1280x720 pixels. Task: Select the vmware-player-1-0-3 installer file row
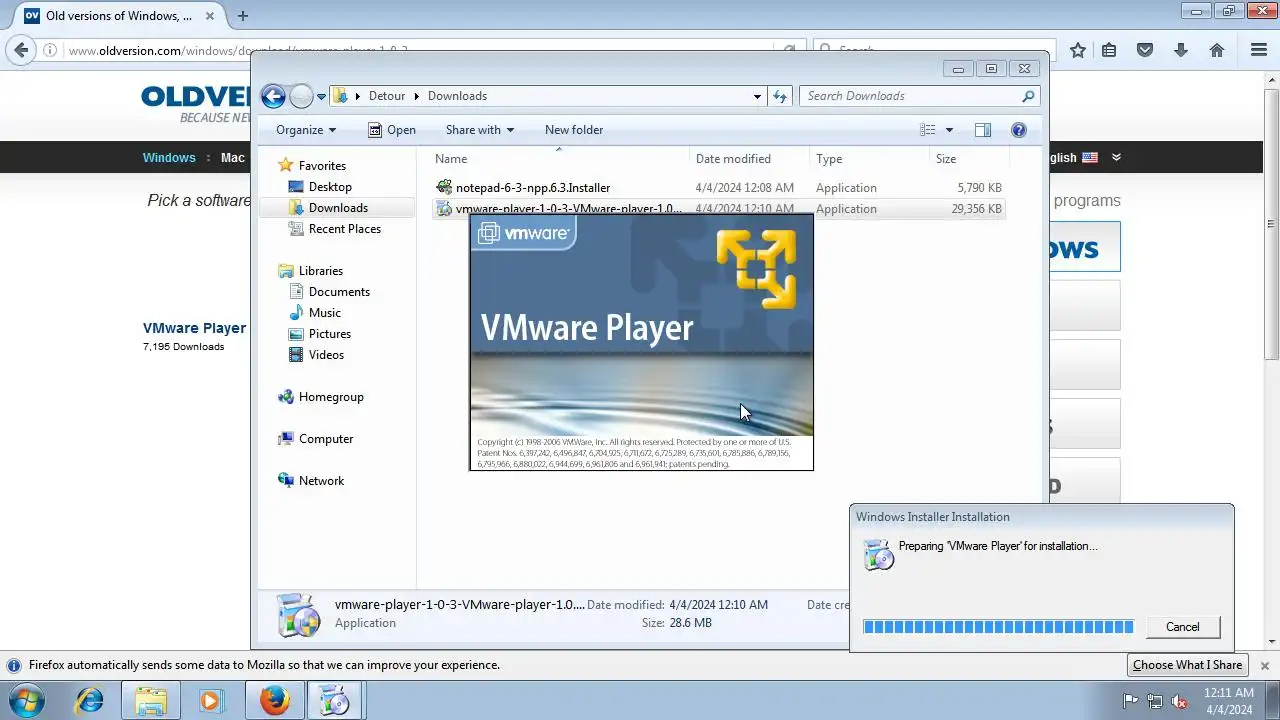[719, 209]
